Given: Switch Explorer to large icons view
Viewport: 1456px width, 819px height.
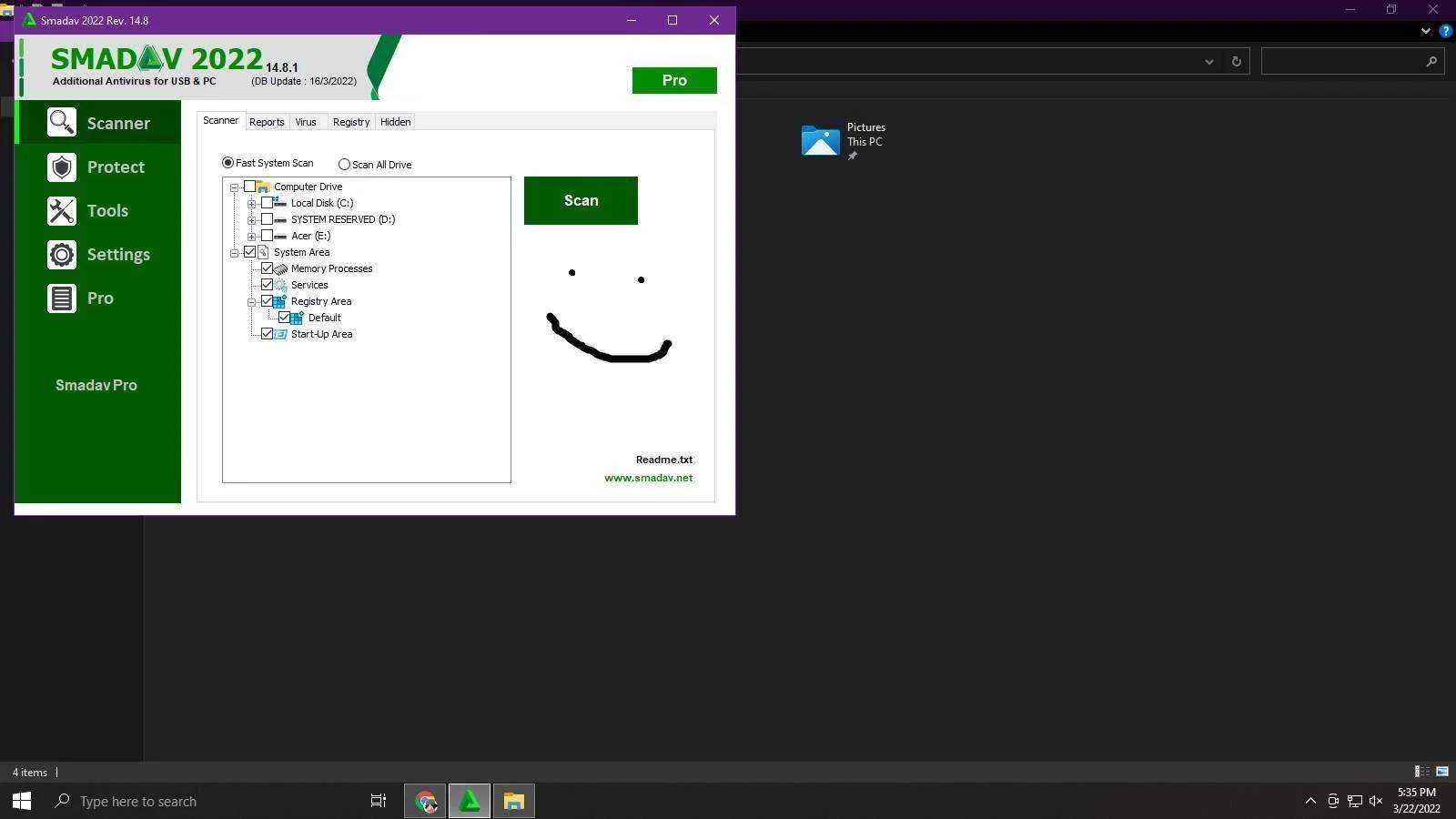Looking at the screenshot, I should [x=1442, y=772].
